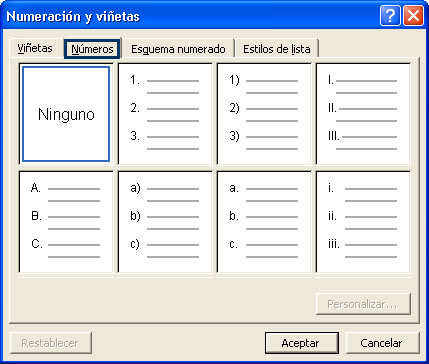Pick the 1) 2) 3) numbering format
The height and width of the screenshot is (364, 429).
coord(264,114)
